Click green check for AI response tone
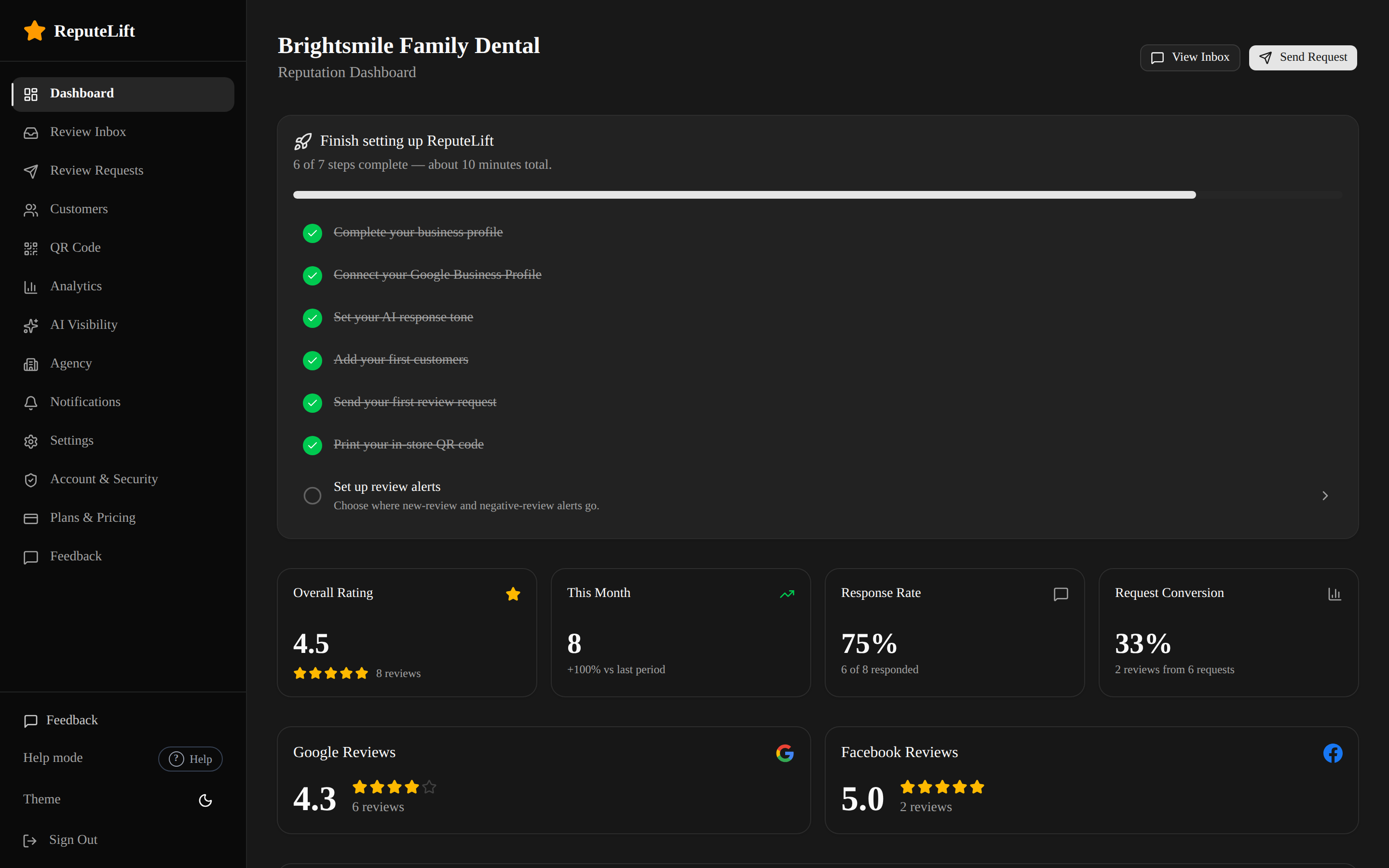 click(x=312, y=318)
